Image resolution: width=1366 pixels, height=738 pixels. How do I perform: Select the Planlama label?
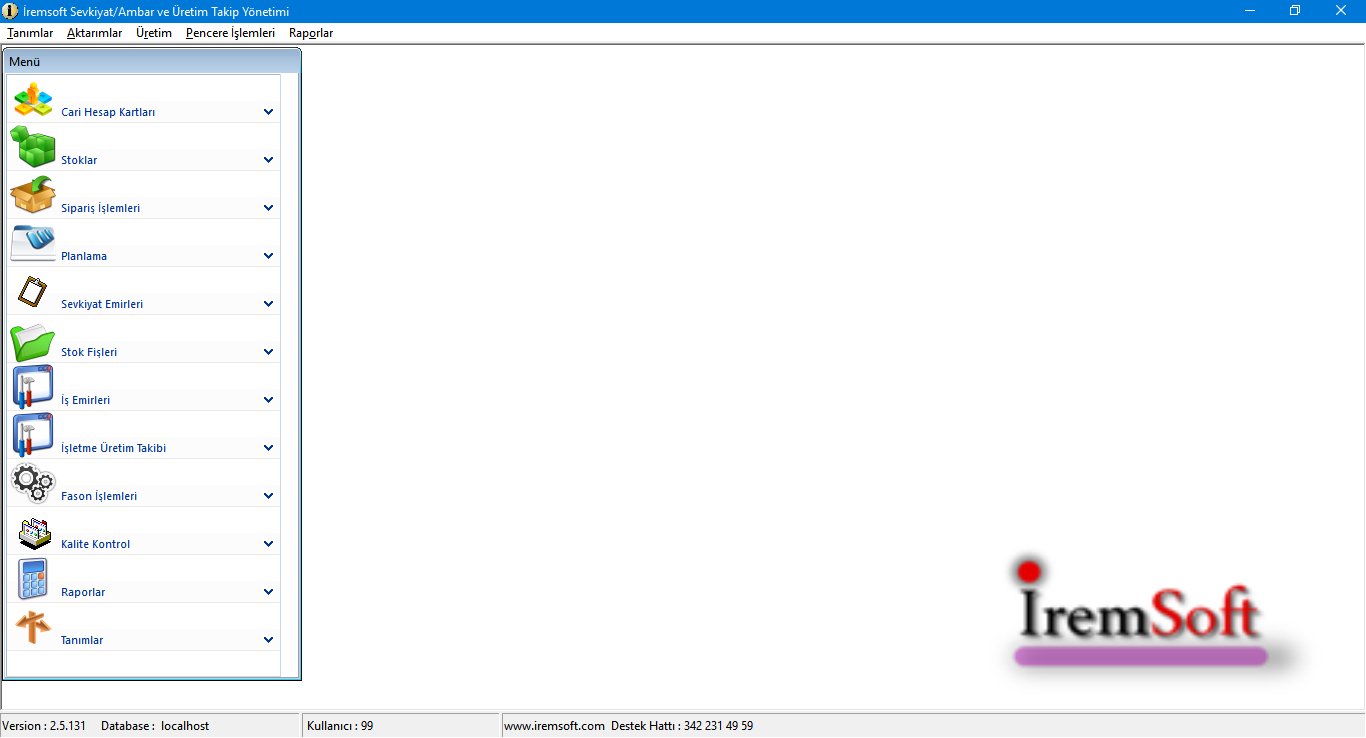pyautogui.click(x=84, y=257)
